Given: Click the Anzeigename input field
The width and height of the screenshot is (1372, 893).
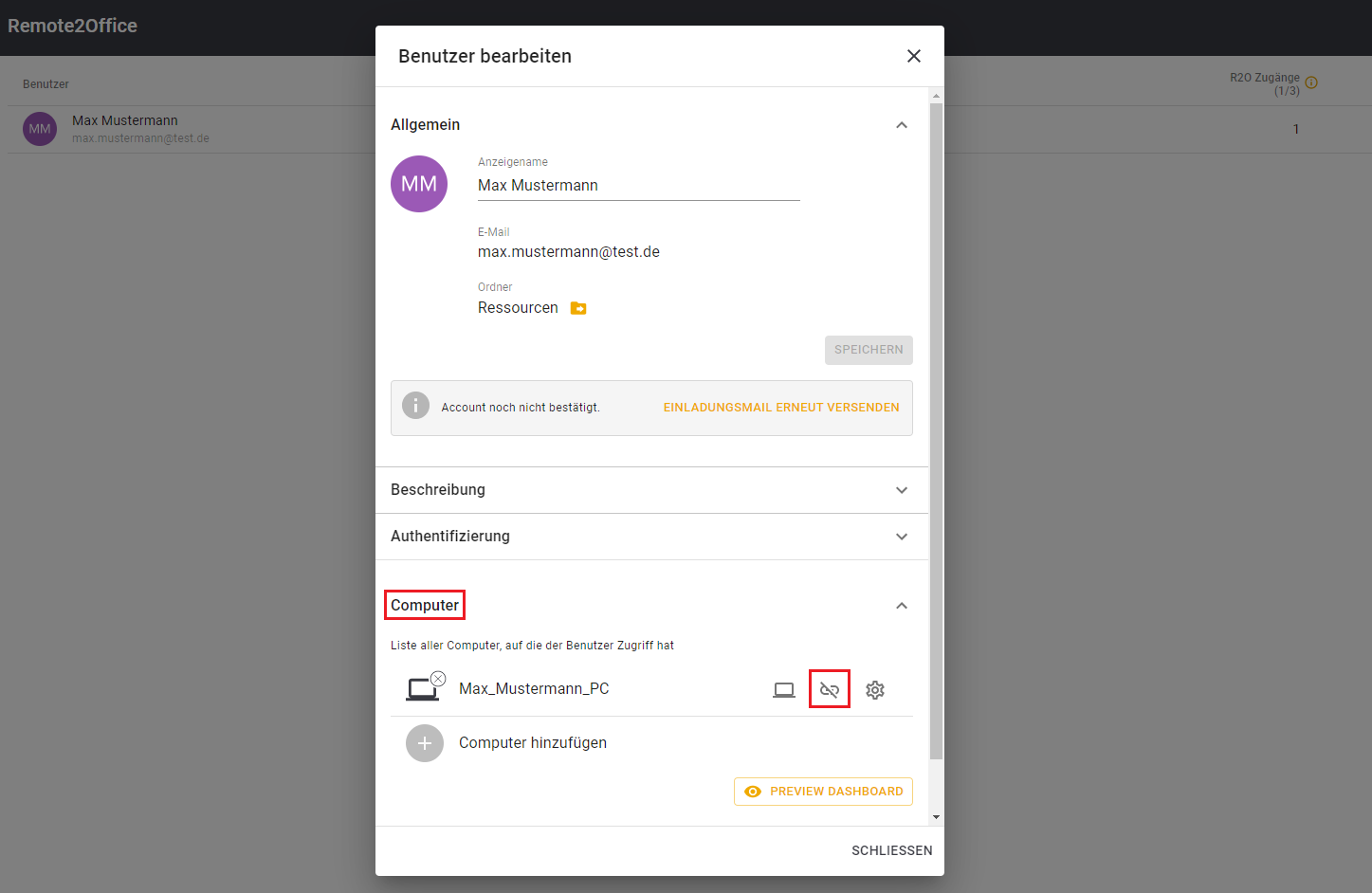Looking at the screenshot, I should coord(638,186).
